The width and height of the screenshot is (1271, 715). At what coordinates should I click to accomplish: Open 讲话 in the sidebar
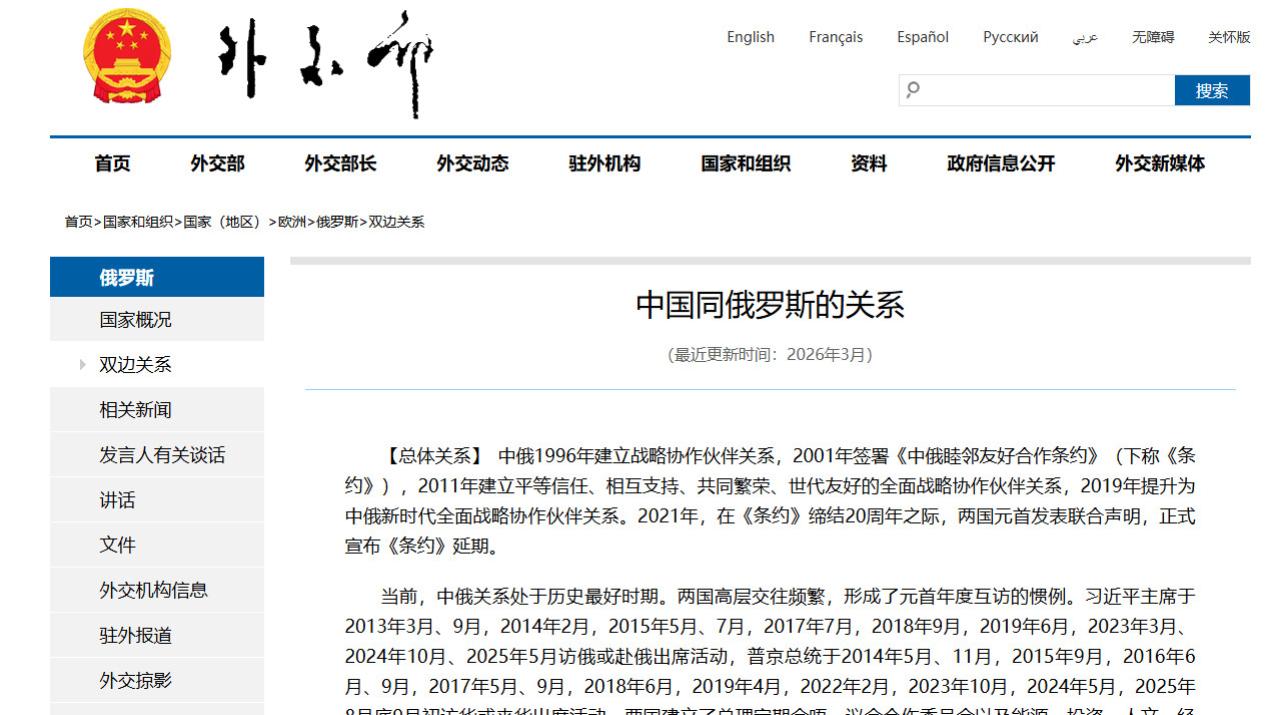tap(157, 500)
